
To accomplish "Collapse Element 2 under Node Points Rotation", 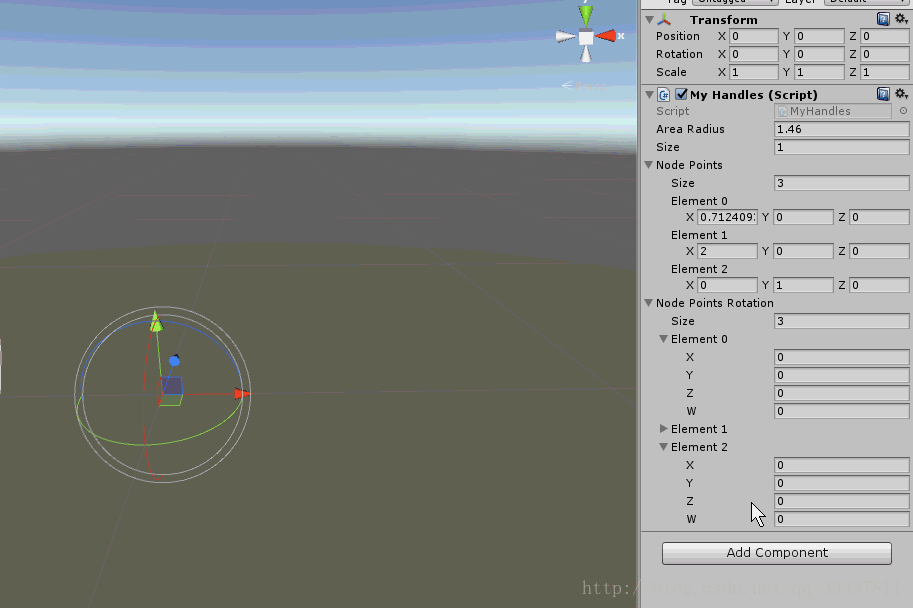I will pos(663,447).
